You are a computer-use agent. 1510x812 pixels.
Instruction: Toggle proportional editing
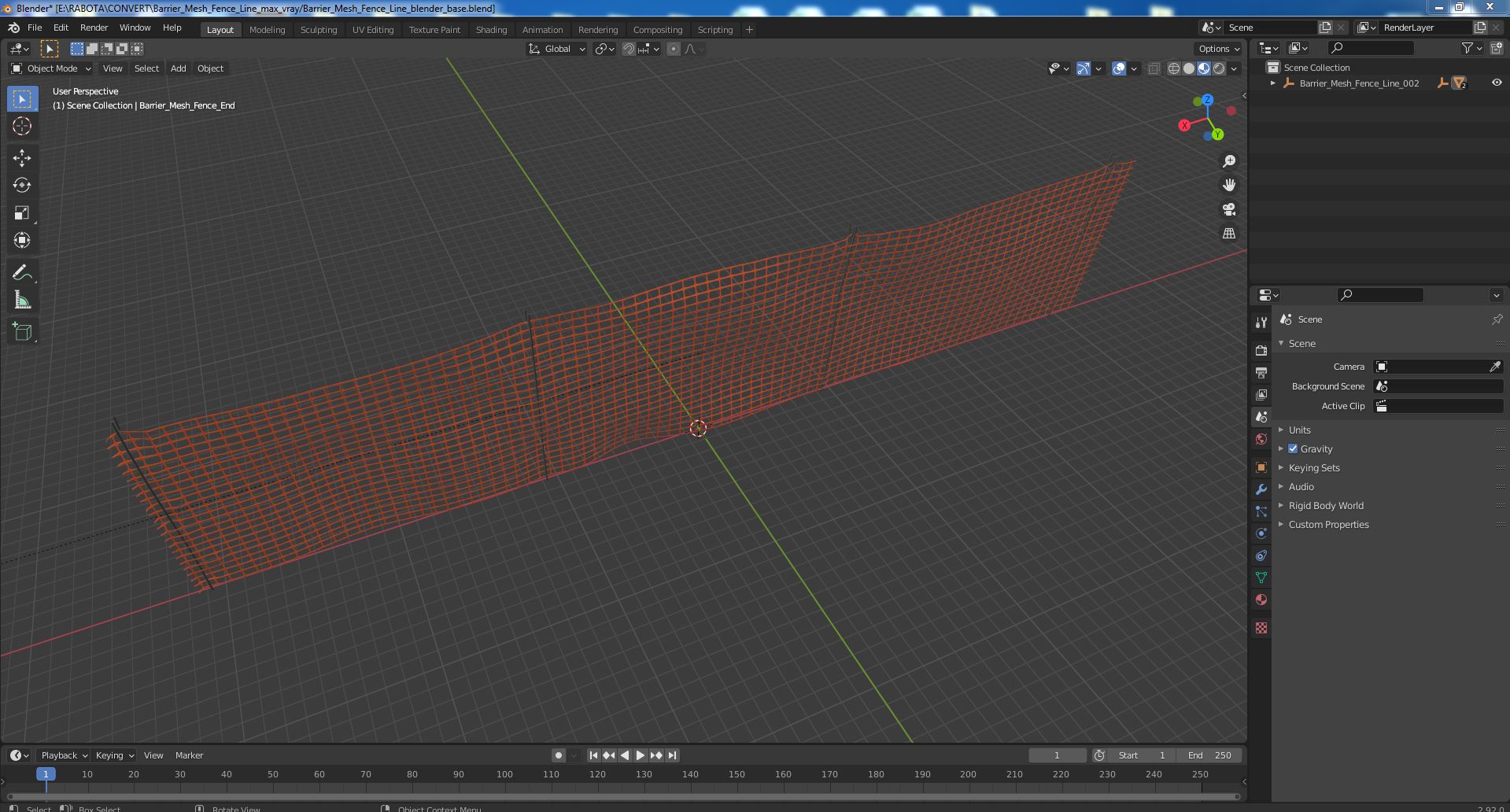[674, 49]
